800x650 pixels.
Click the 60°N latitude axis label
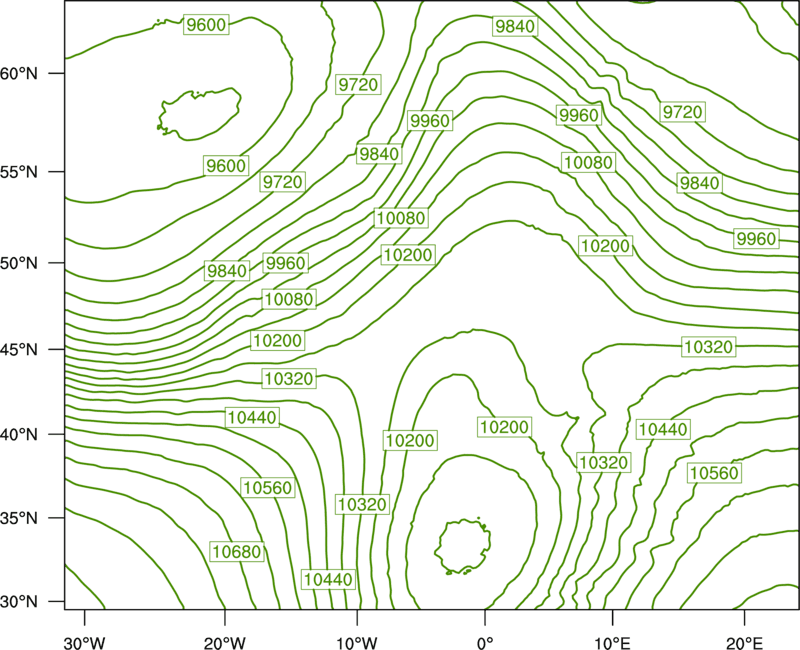click(x=19, y=74)
